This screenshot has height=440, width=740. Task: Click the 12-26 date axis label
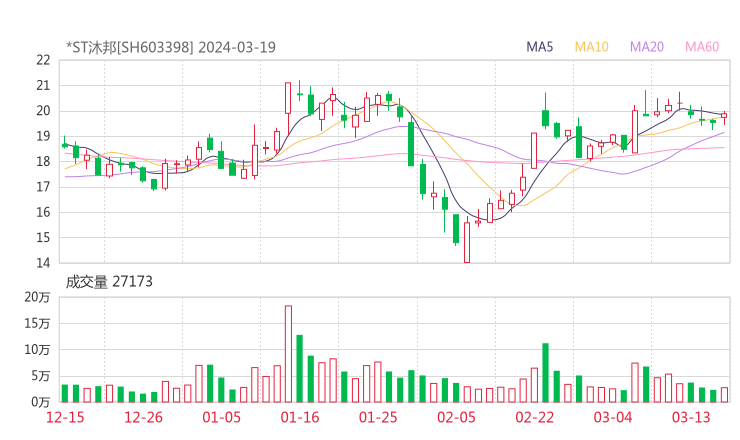(x=143, y=417)
